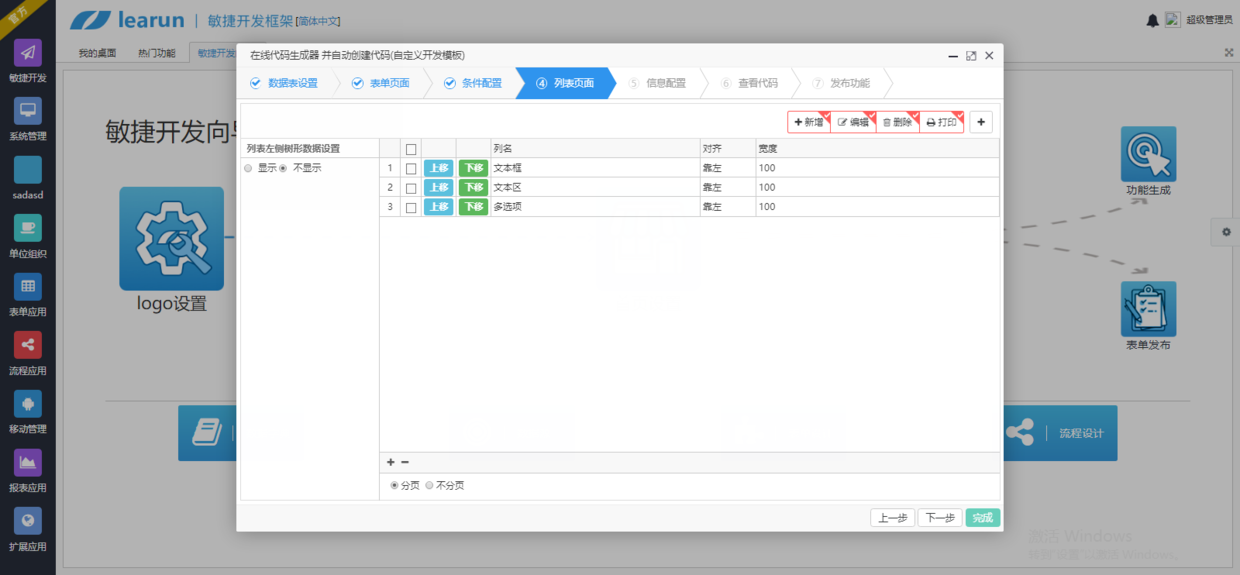Click the 列名 column header
The width and height of the screenshot is (1240, 575).
[x=595, y=149]
